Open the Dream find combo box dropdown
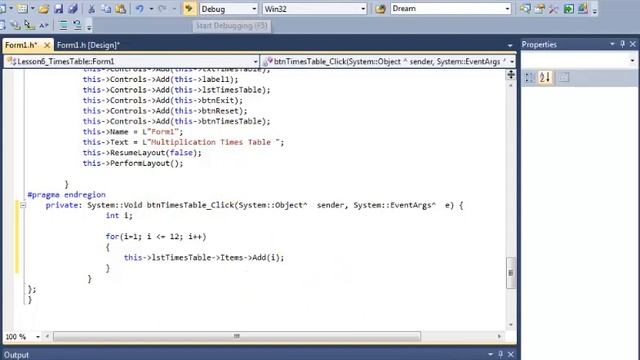Image resolution: width=640 pixels, height=360 pixels. (507, 9)
